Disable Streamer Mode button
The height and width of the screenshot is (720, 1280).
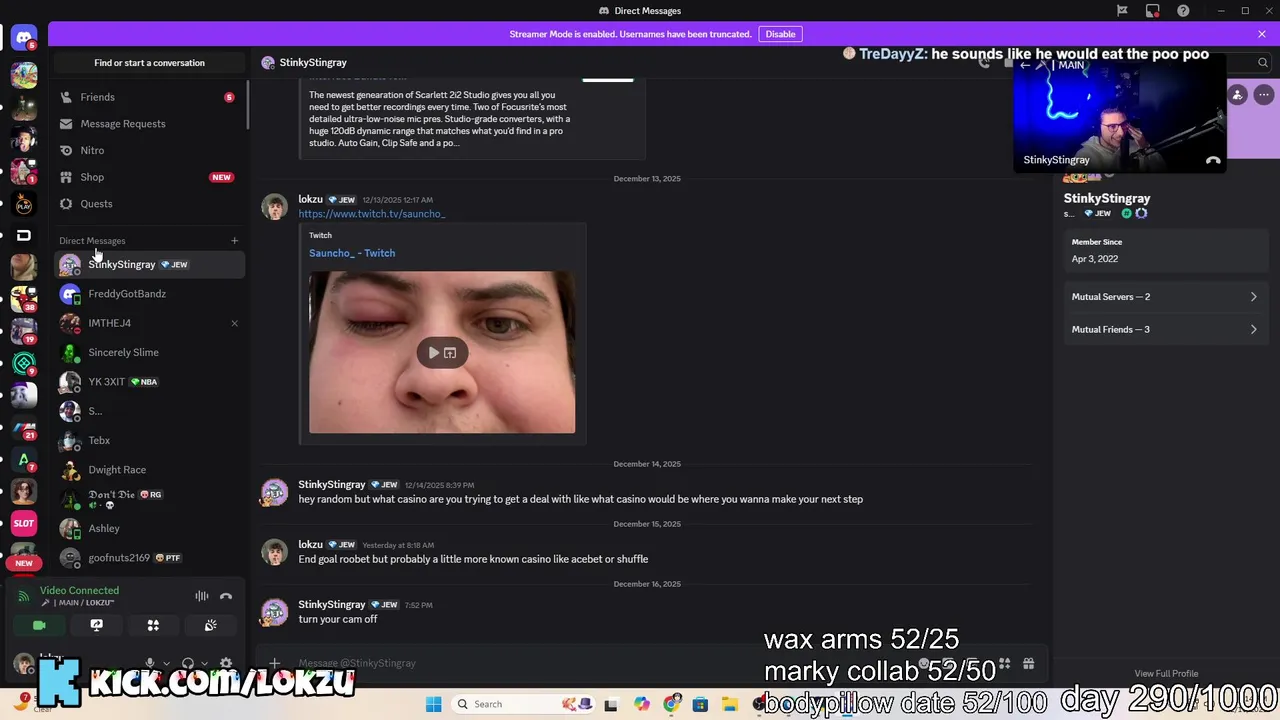pos(780,34)
